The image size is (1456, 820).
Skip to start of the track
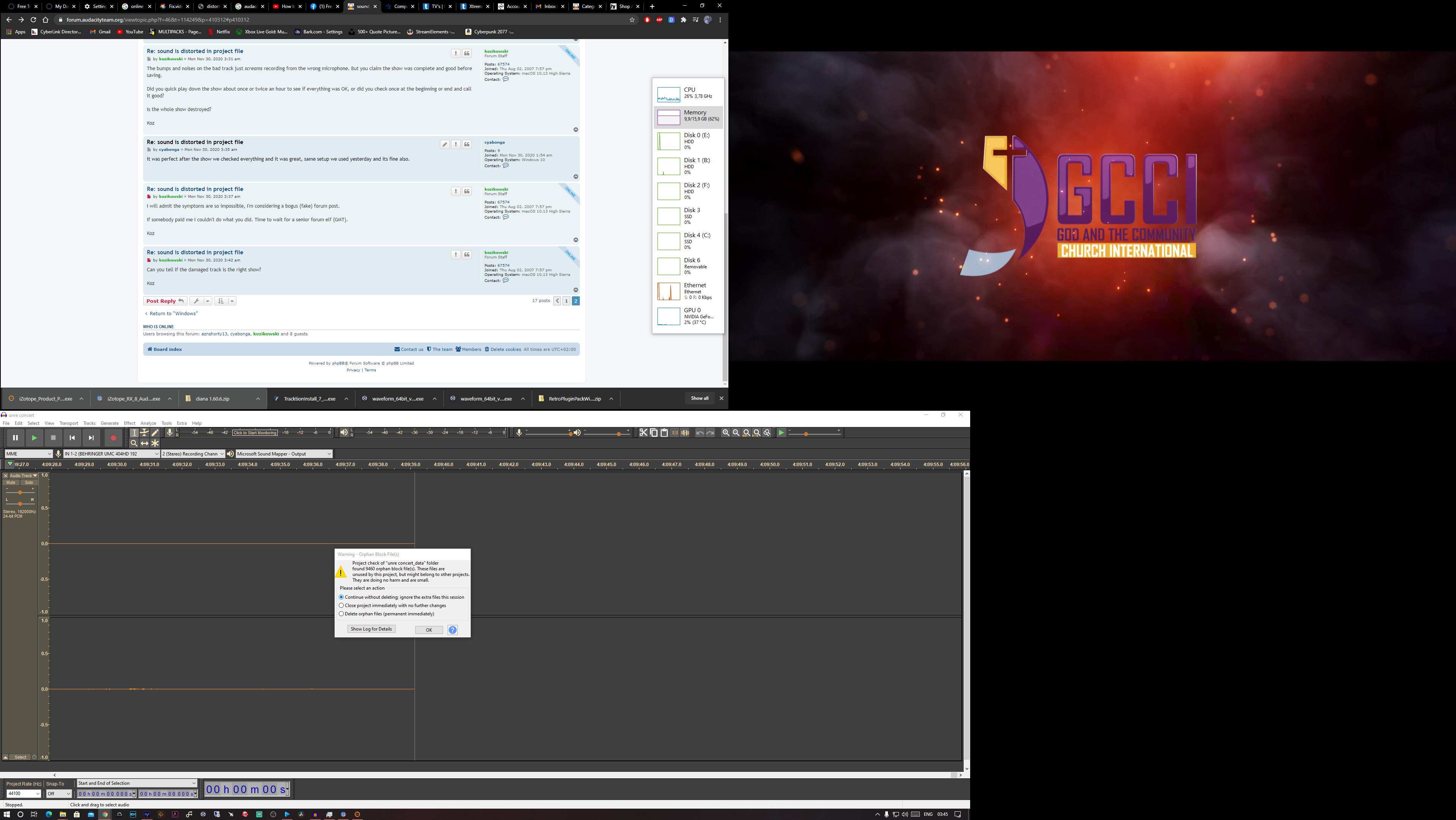point(72,437)
